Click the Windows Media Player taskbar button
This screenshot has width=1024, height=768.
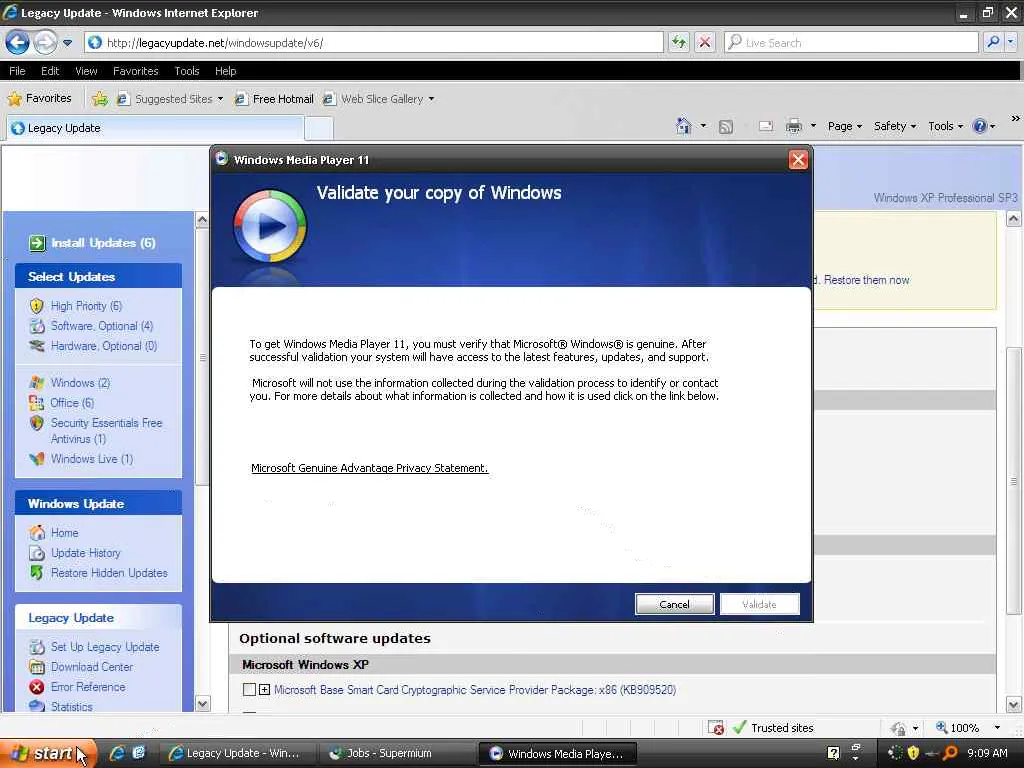[557, 754]
